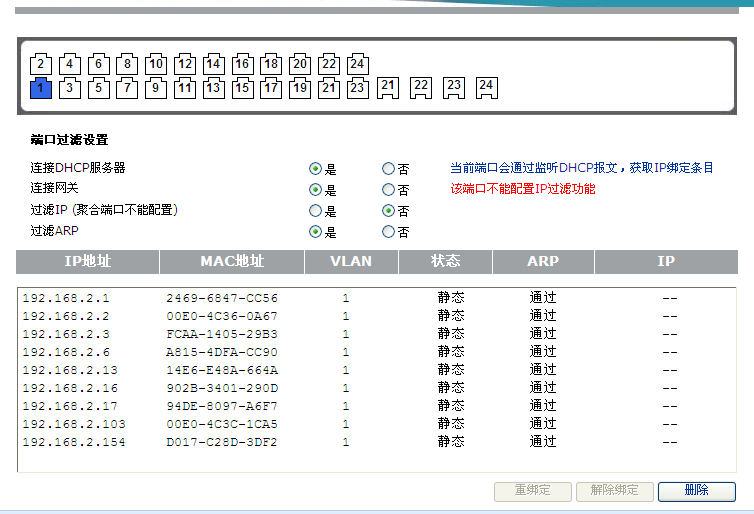Click port 5 in the bottom row
Screen dimensions: 754x514
click(x=98, y=88)
